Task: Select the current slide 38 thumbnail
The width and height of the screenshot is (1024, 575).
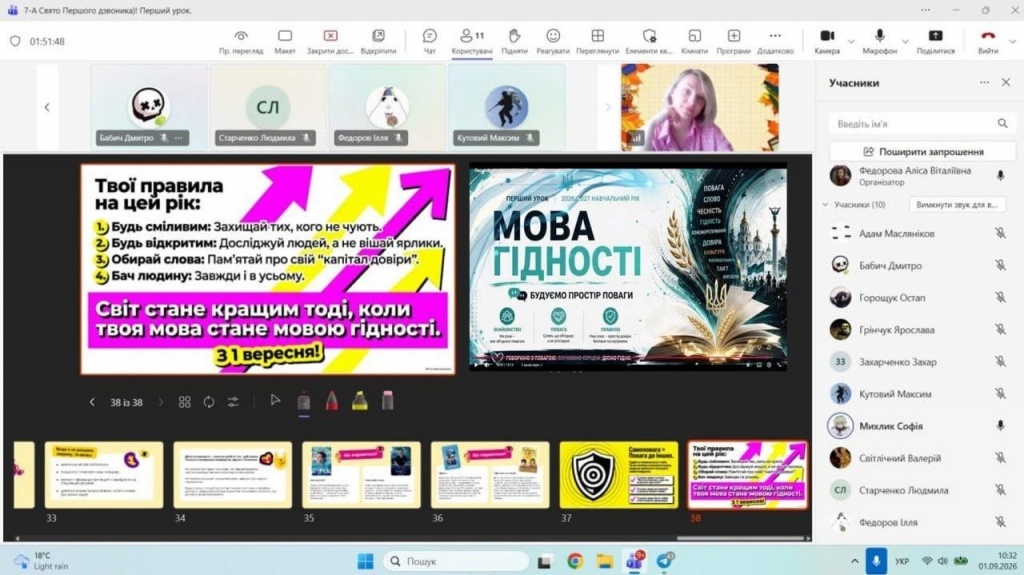Action: tap(748, 475)
